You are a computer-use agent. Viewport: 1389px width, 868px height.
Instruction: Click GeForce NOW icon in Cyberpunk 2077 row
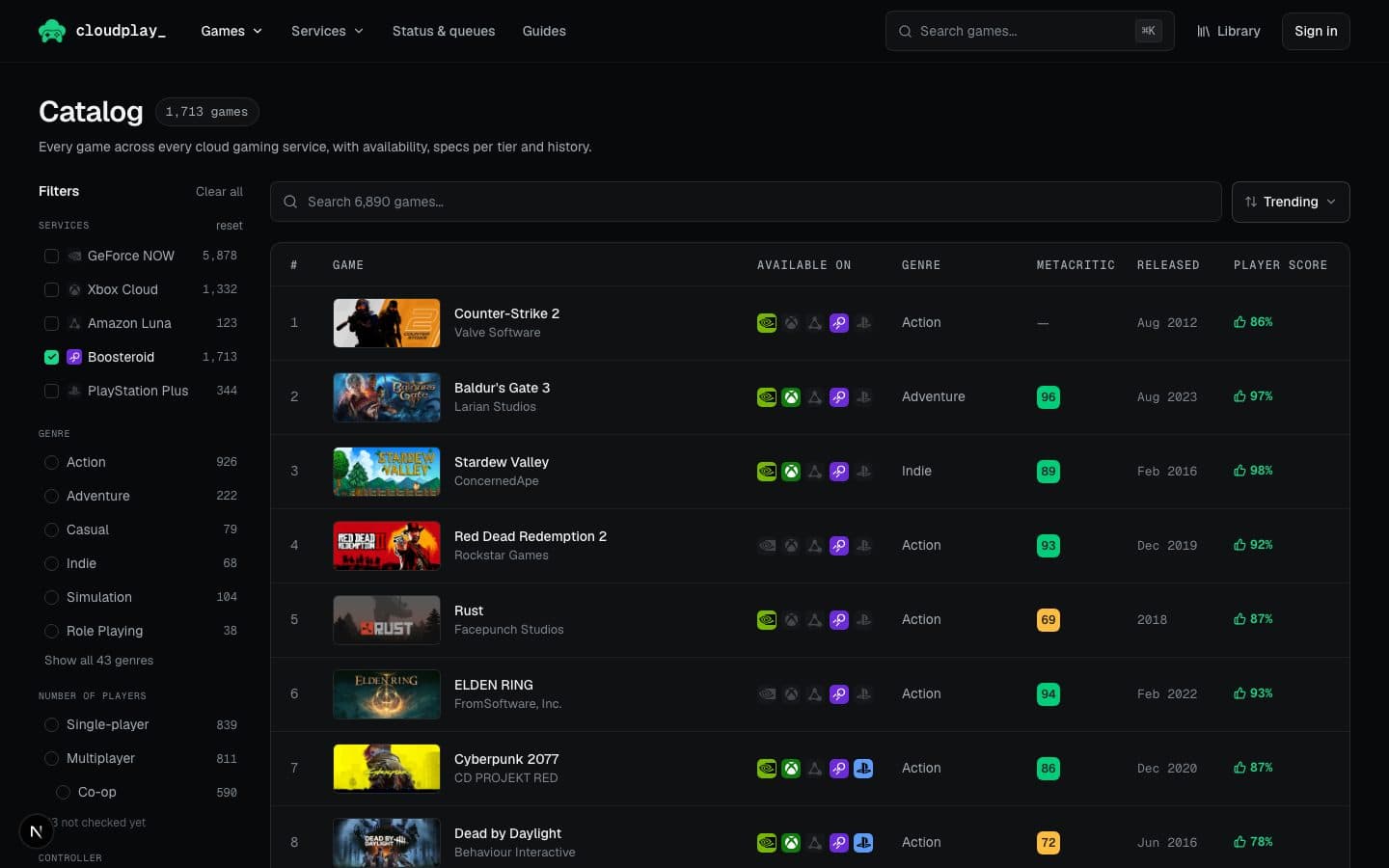pyautogui.click(x=767, y=769)
